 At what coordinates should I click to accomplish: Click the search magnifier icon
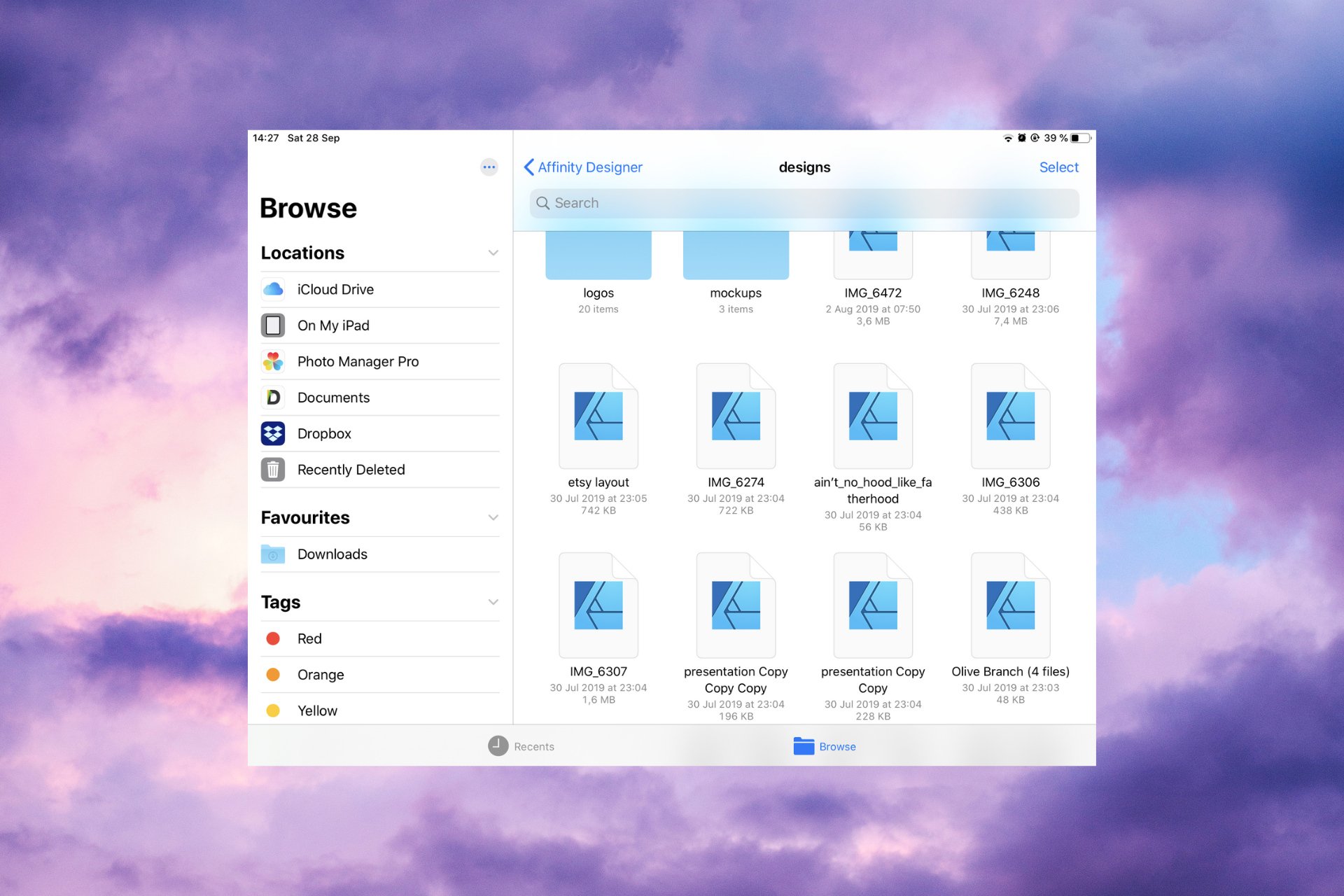(542, 203)
